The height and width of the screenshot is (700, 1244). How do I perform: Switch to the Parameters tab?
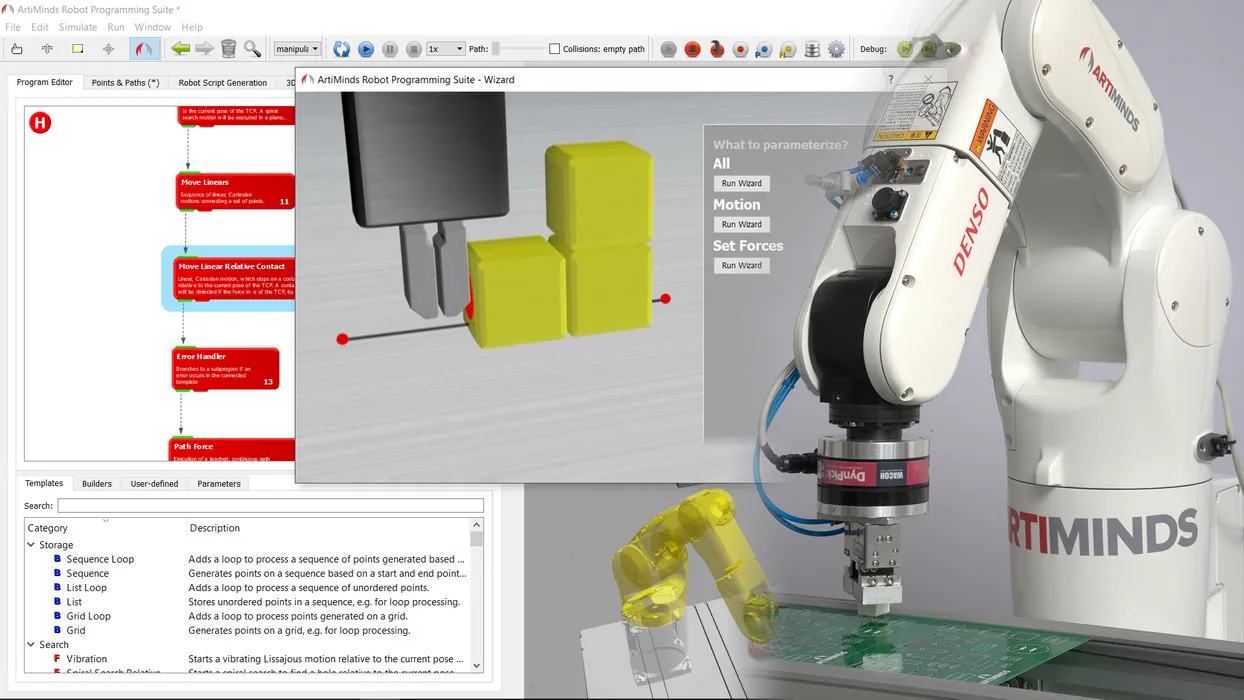tap(218, 483)
